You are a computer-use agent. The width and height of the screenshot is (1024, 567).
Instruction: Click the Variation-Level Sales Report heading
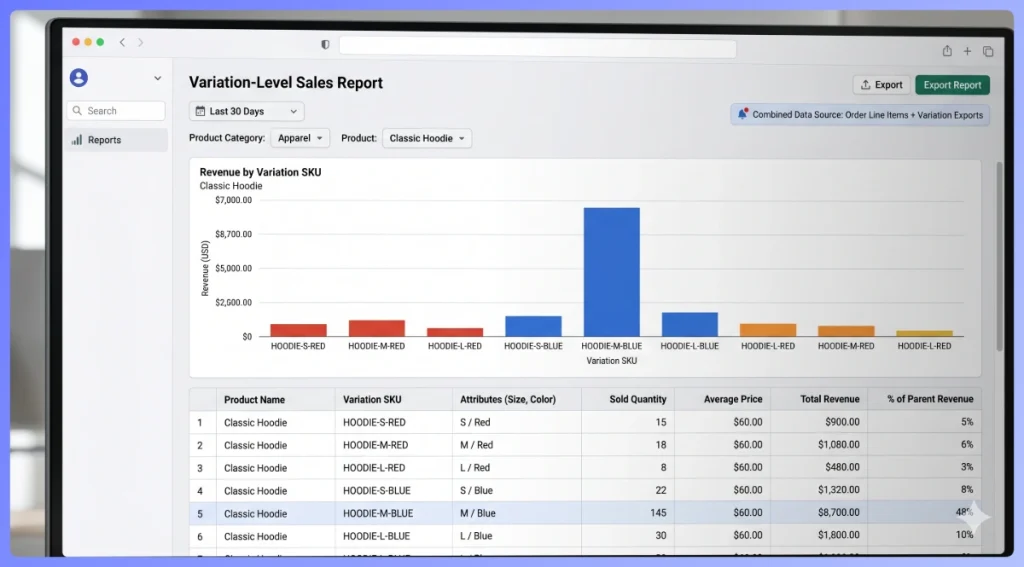286,83
